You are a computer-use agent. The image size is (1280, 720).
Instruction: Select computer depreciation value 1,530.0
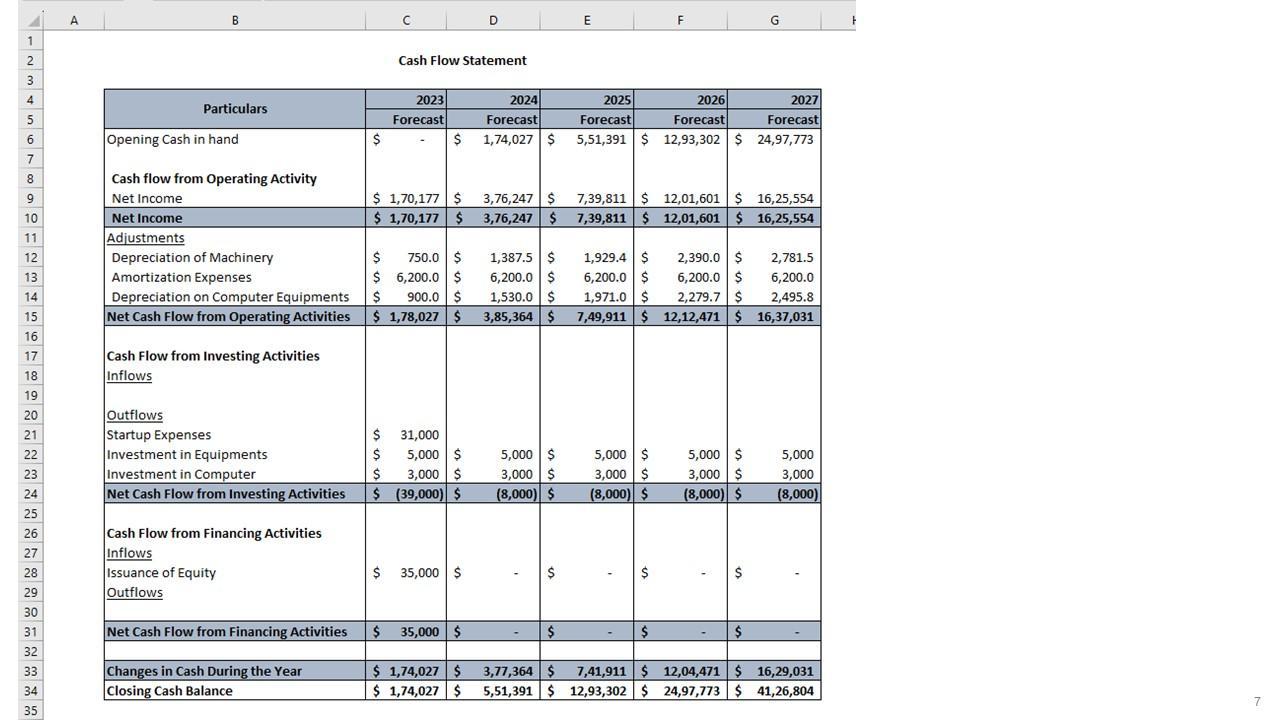click(x=493, y=297)
